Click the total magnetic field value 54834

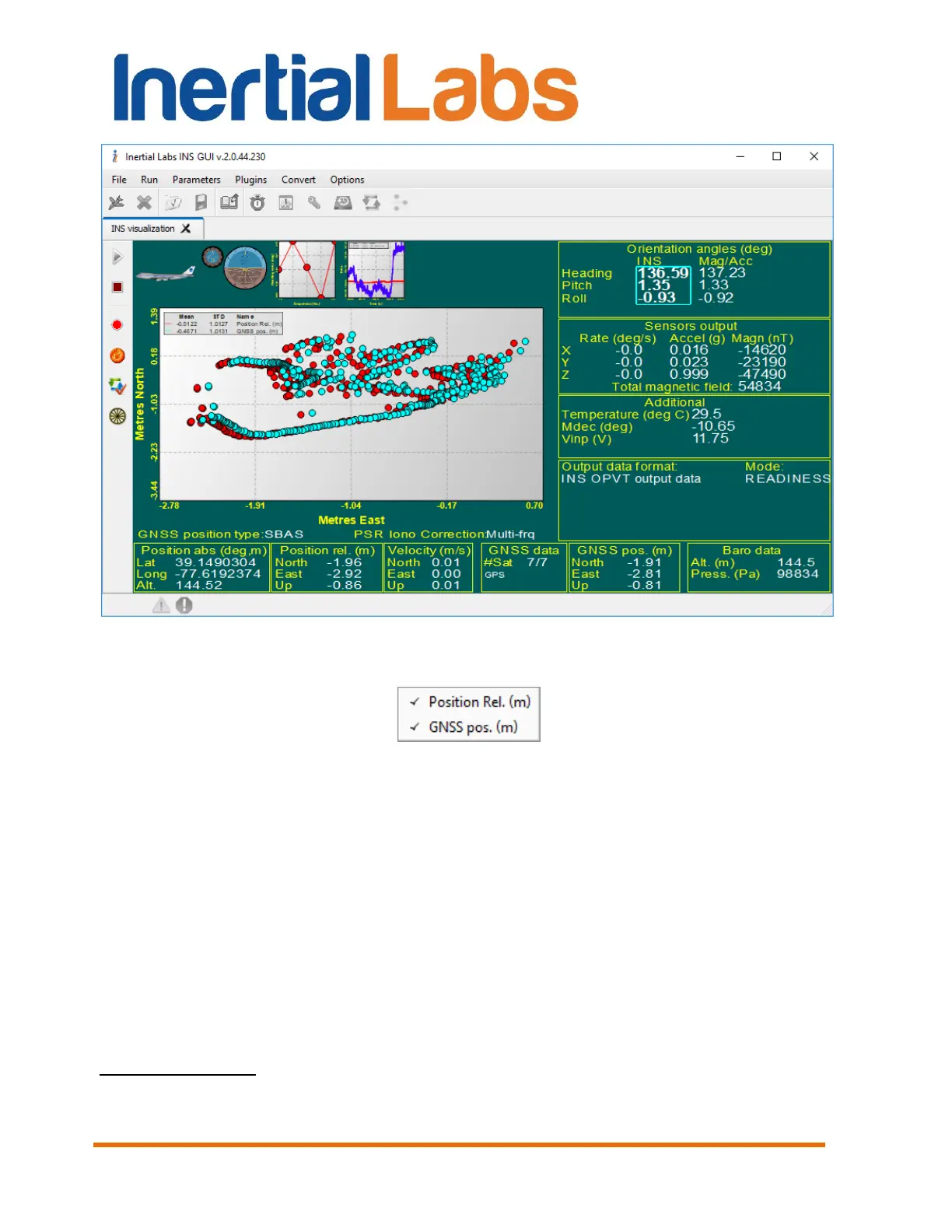pyautogui.click(x=760, y=387)
